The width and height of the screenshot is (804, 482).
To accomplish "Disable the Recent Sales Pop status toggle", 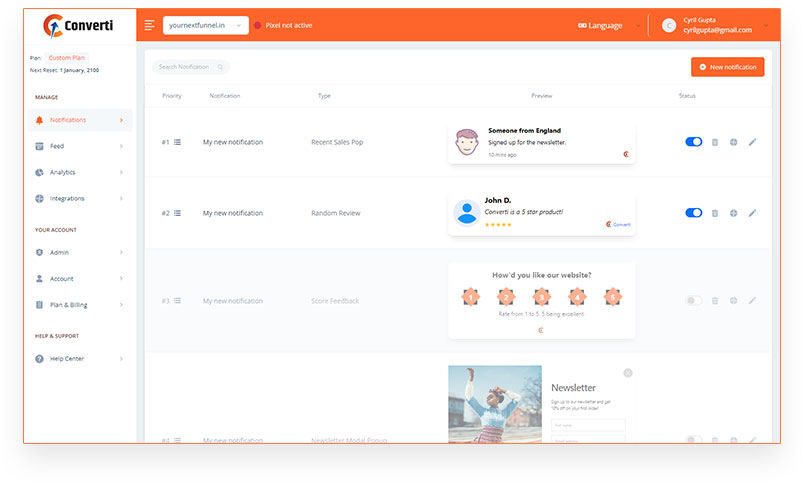I will (694, 142).
